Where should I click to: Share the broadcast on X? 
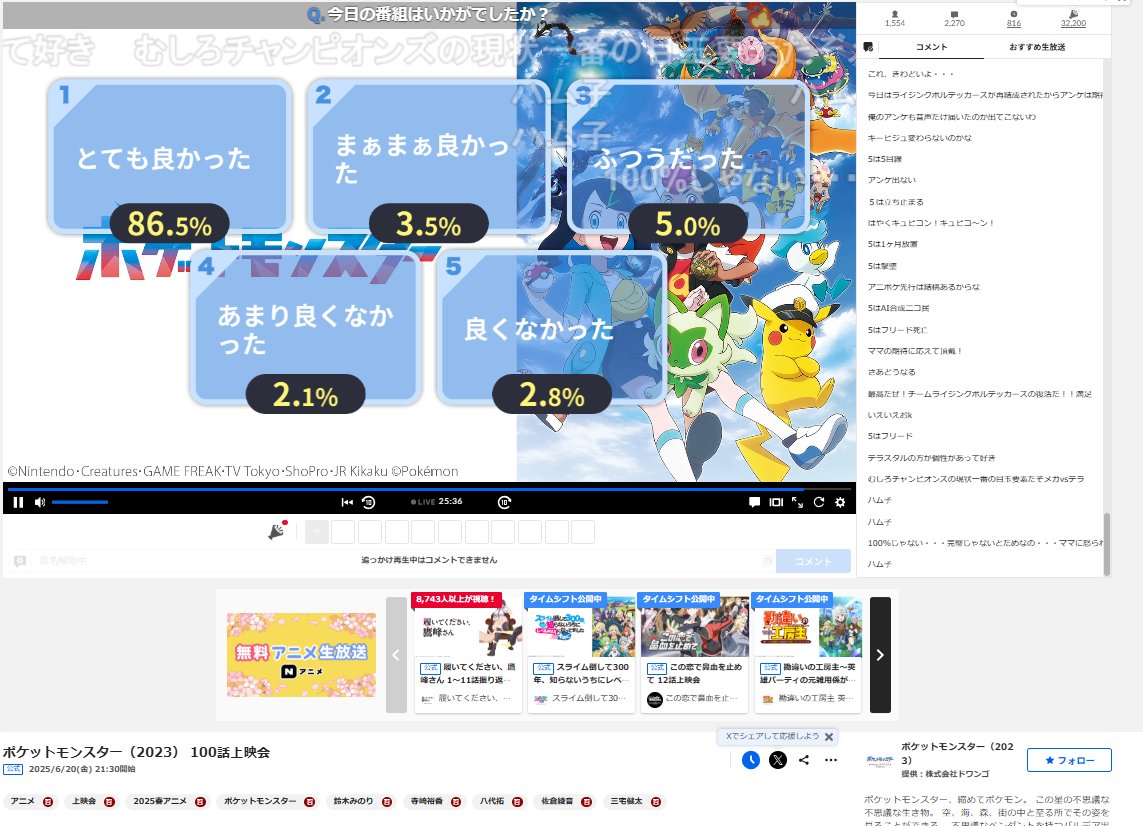click(778, 760)
